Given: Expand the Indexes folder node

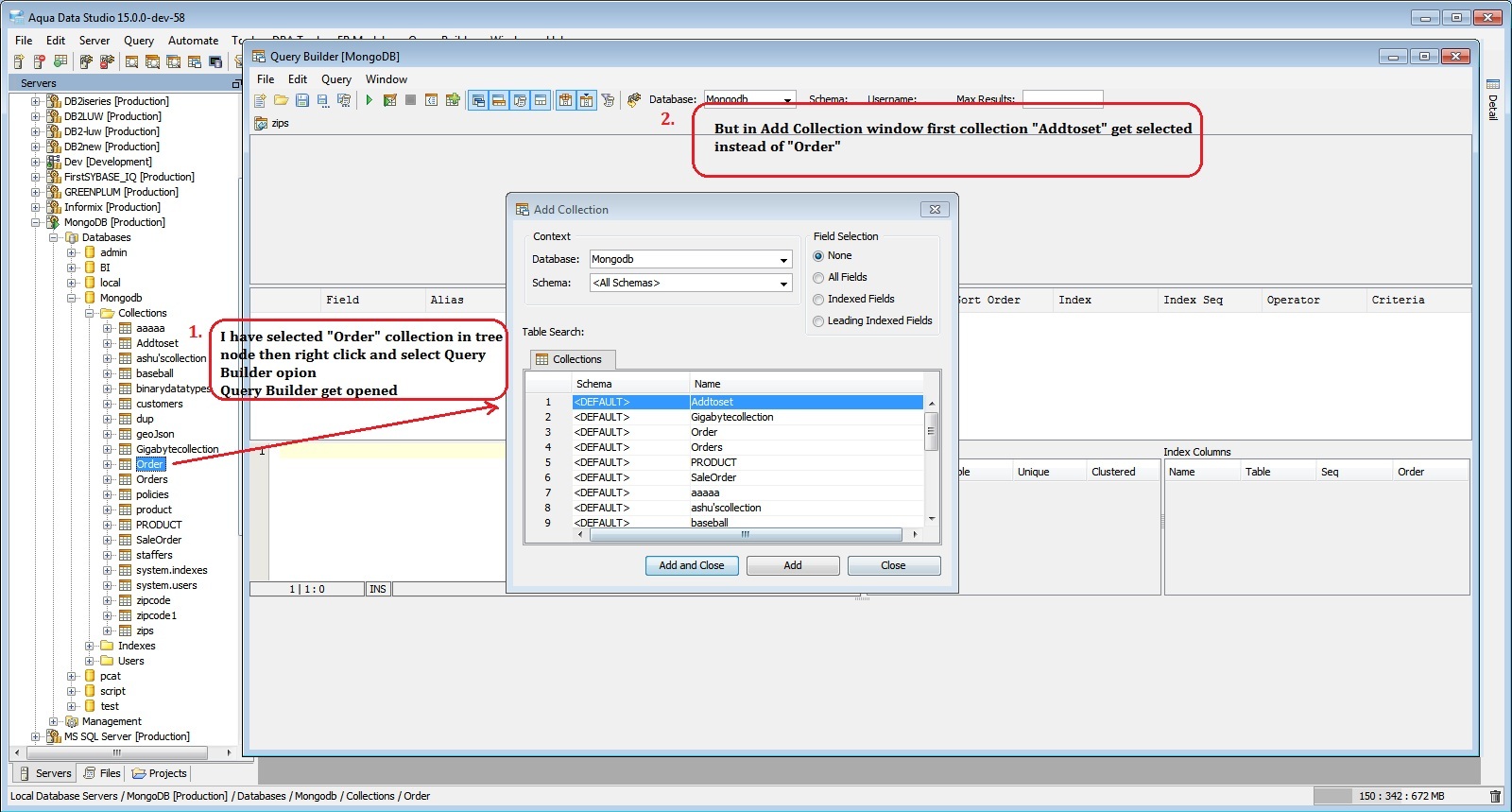Looking at the screenshot, I should (x=90, y=646).
